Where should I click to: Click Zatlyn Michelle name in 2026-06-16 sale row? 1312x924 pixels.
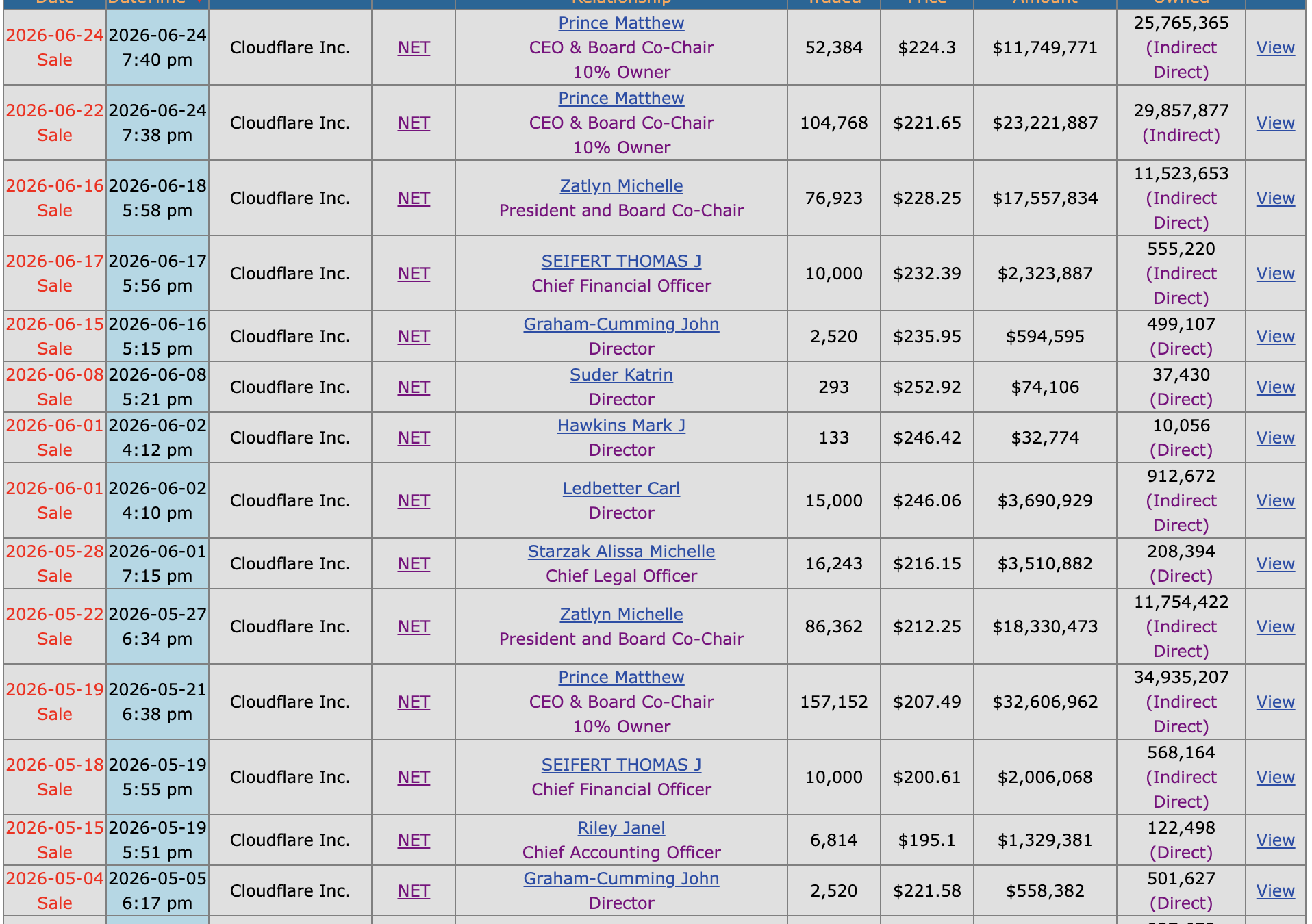tap(621, 186)
